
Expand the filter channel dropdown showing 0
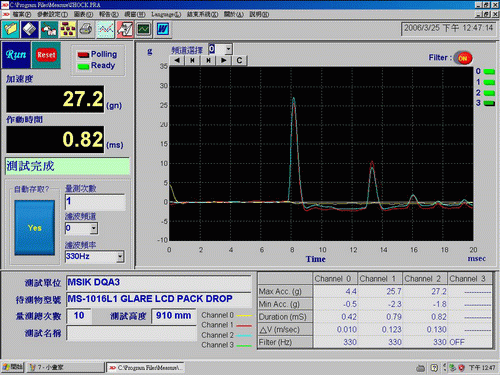[94, 228]
